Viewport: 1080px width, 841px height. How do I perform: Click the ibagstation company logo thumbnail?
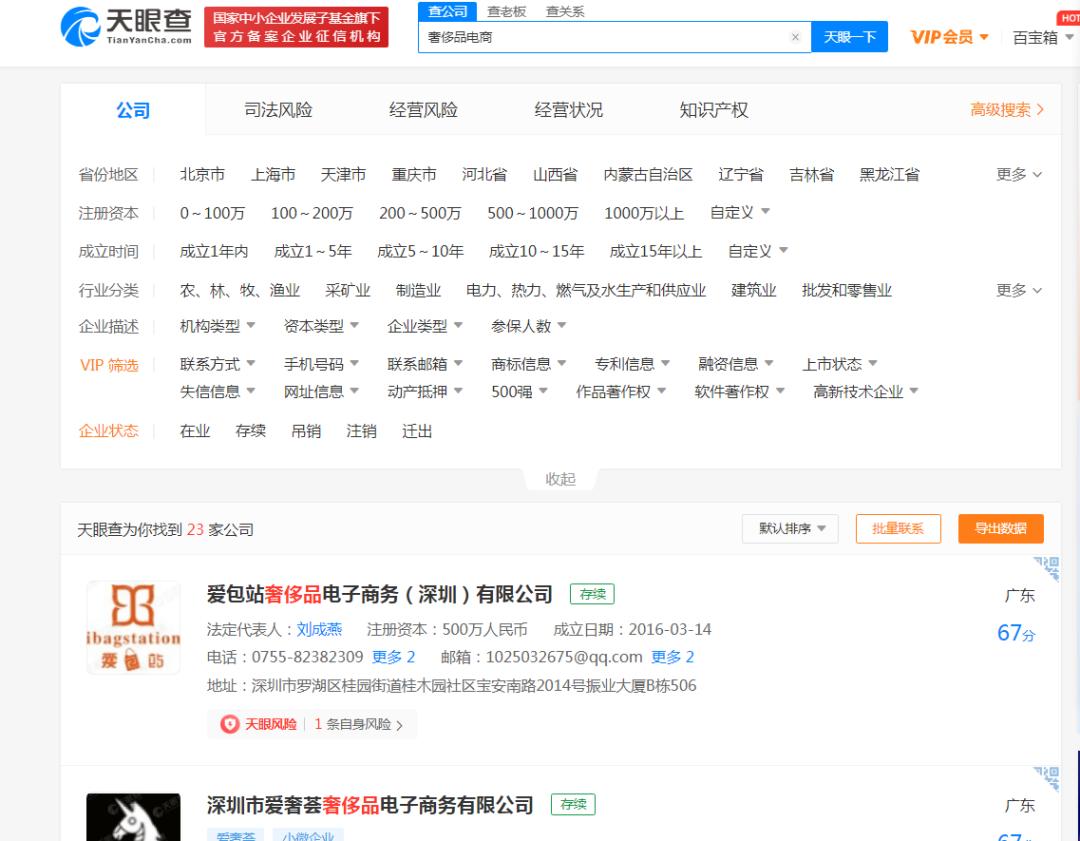tap(133, 627)
